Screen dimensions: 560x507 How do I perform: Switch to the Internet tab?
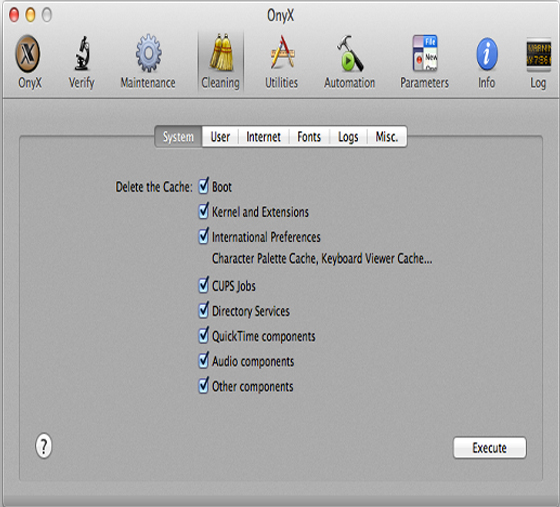pyautogui.click(x=263, y=136)
